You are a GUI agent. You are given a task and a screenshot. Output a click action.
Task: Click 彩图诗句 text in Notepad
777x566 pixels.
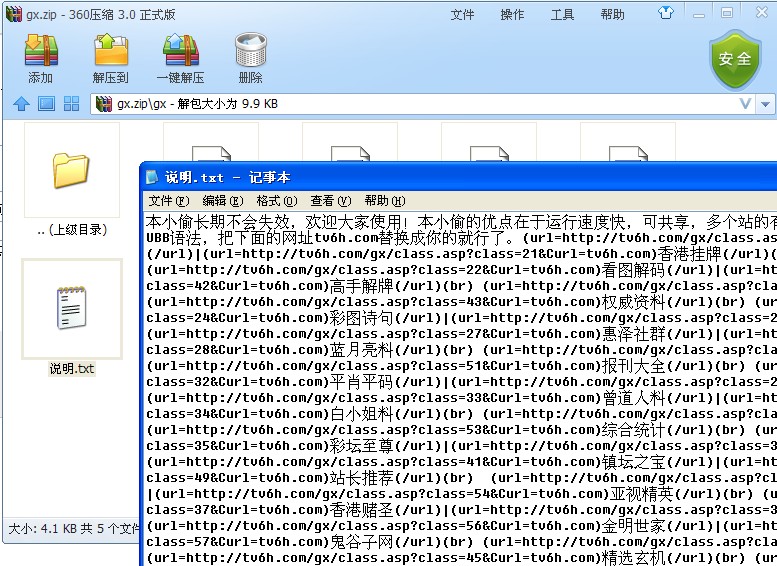coord(361,318)
